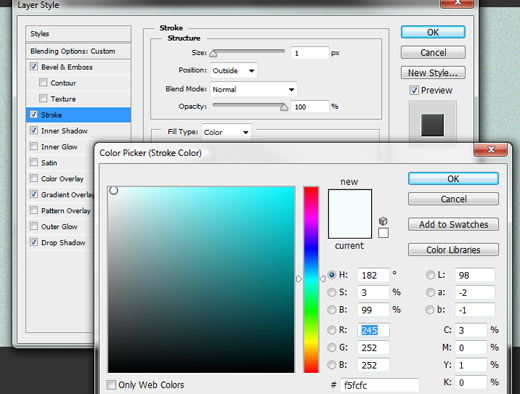Click the L value field showing 98

(x=475, y=275)
